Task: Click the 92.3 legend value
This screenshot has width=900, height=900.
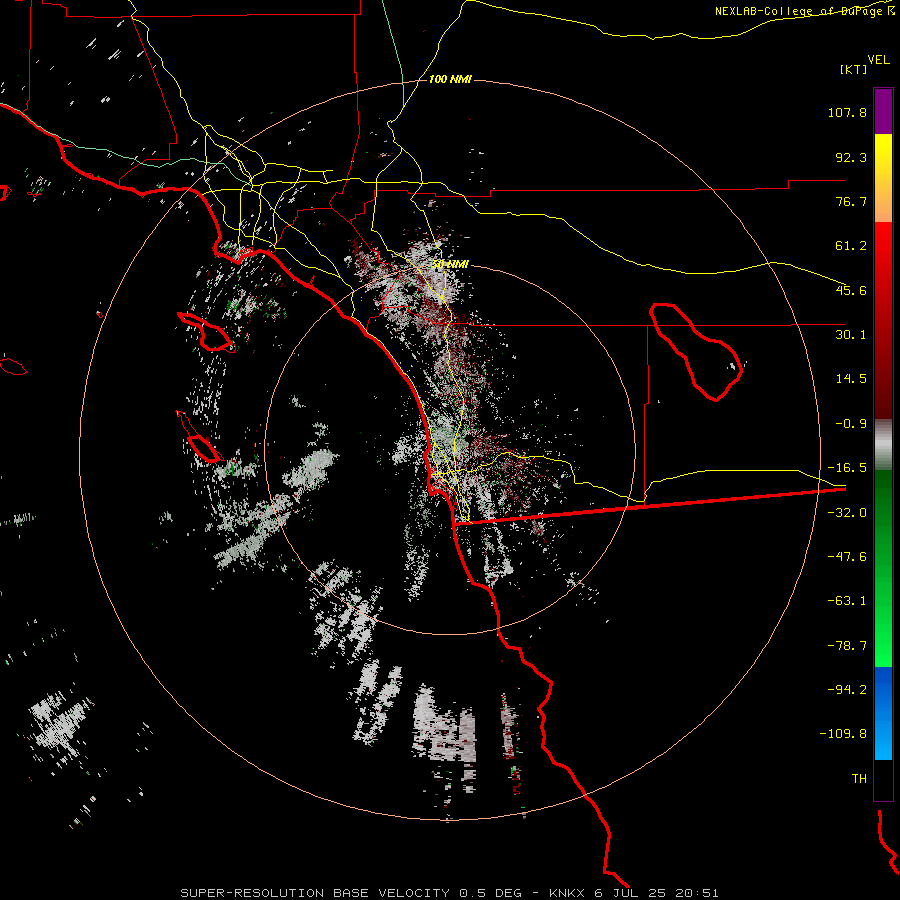Action: pyautogui.click(x=851, y=157)
